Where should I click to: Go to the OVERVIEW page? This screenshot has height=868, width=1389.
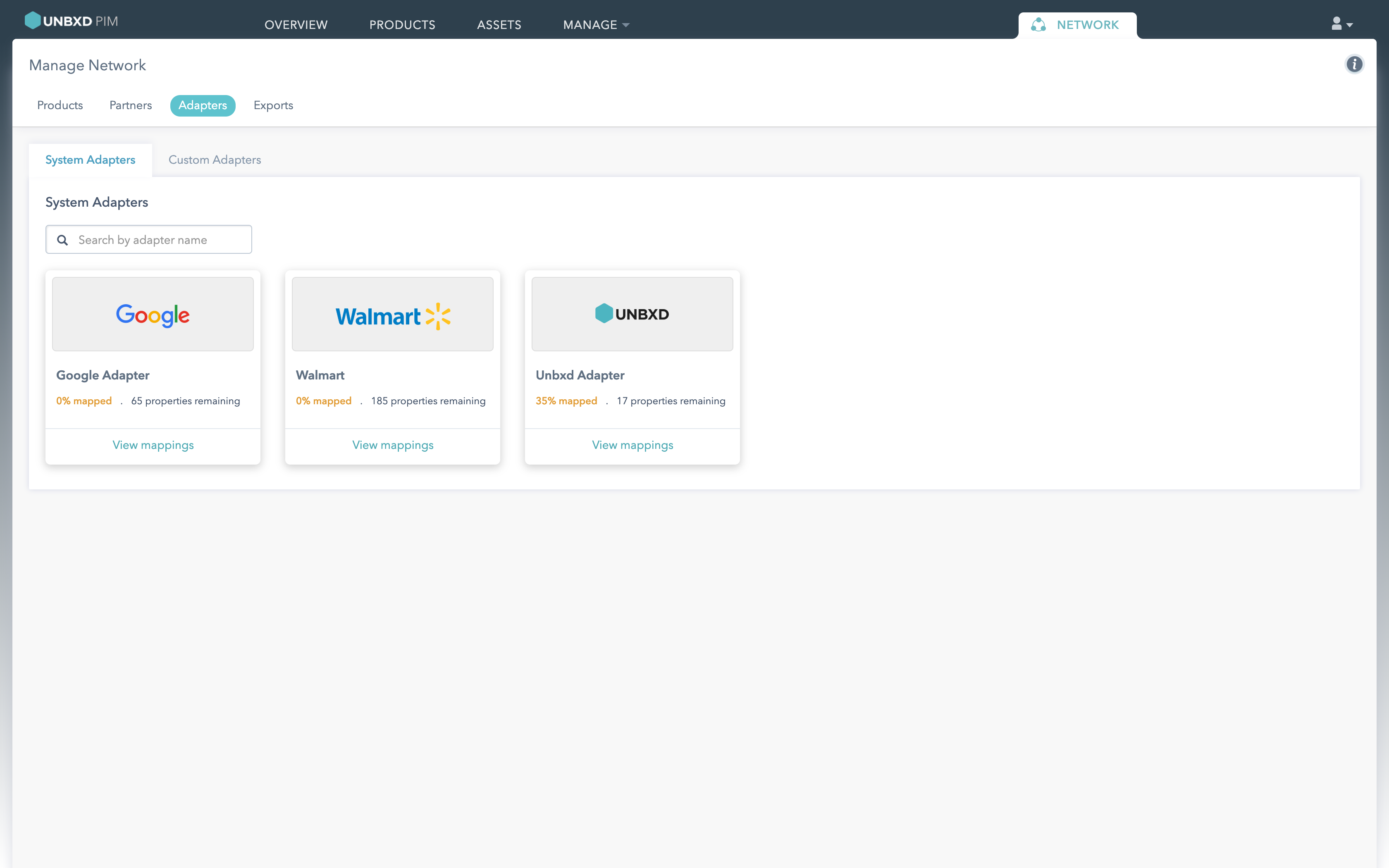click(296, 25)
